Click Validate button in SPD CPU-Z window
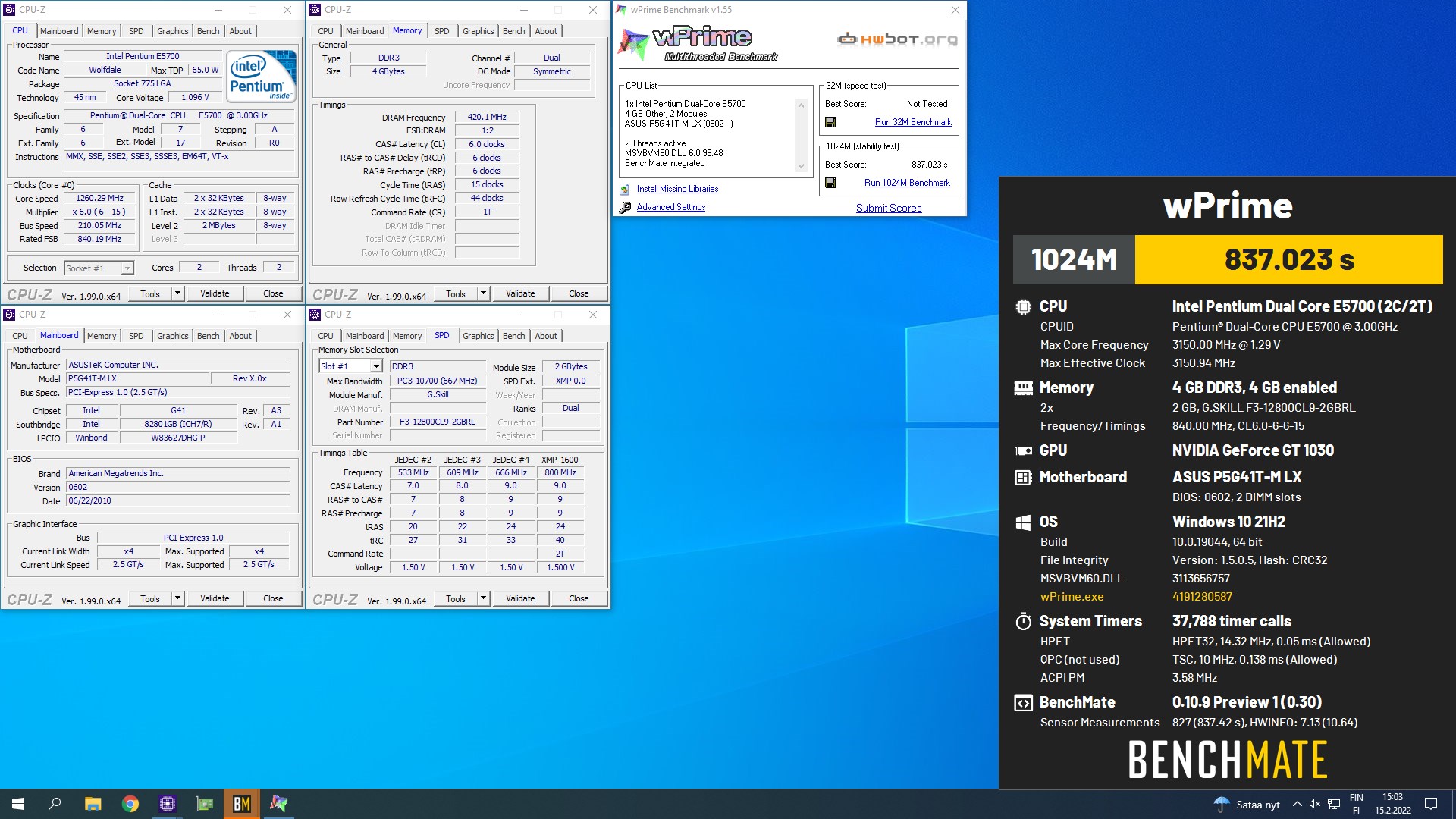 (x=520, y=598)
